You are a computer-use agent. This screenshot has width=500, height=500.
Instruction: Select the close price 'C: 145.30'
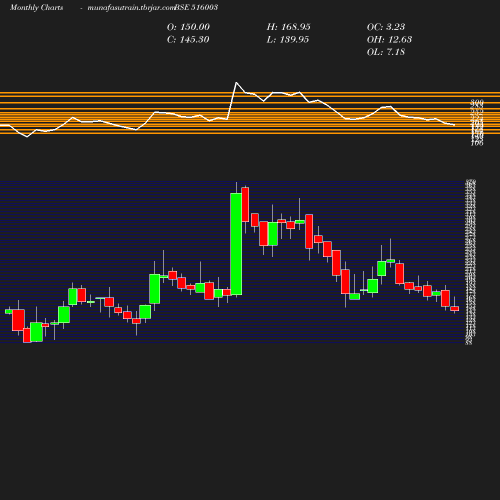coord(188,40)
